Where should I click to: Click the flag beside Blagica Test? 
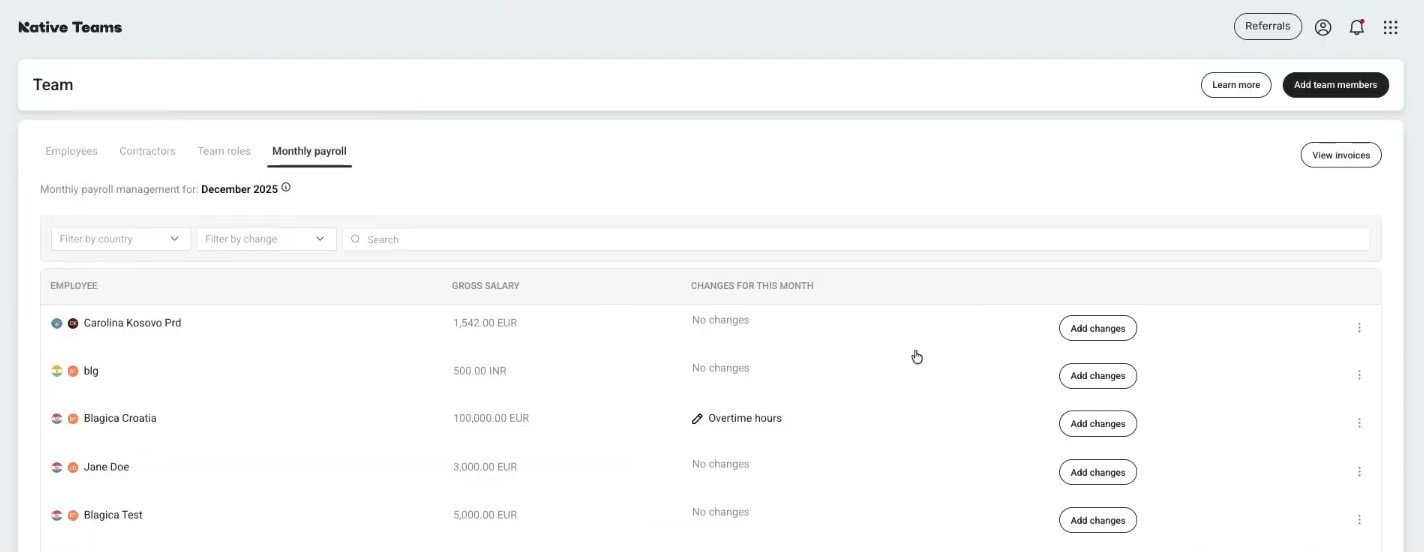[x=57, y=515]
